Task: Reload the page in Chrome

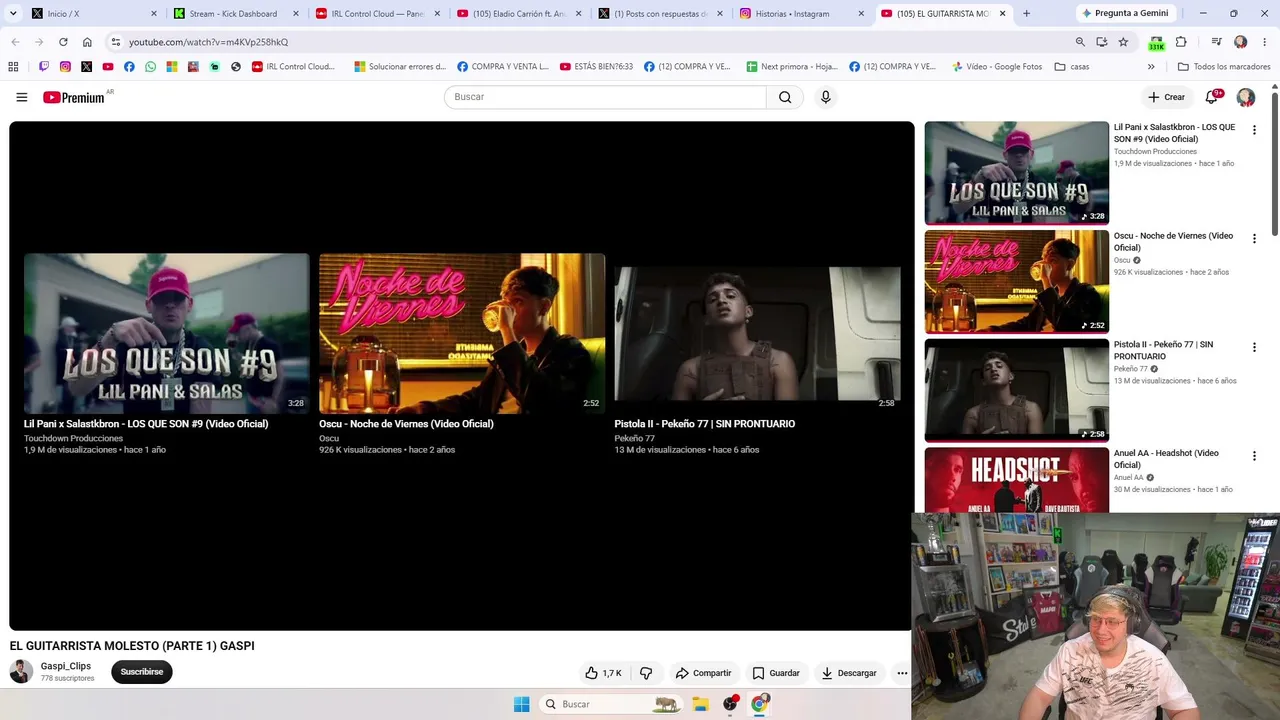Action: point(63,42)
